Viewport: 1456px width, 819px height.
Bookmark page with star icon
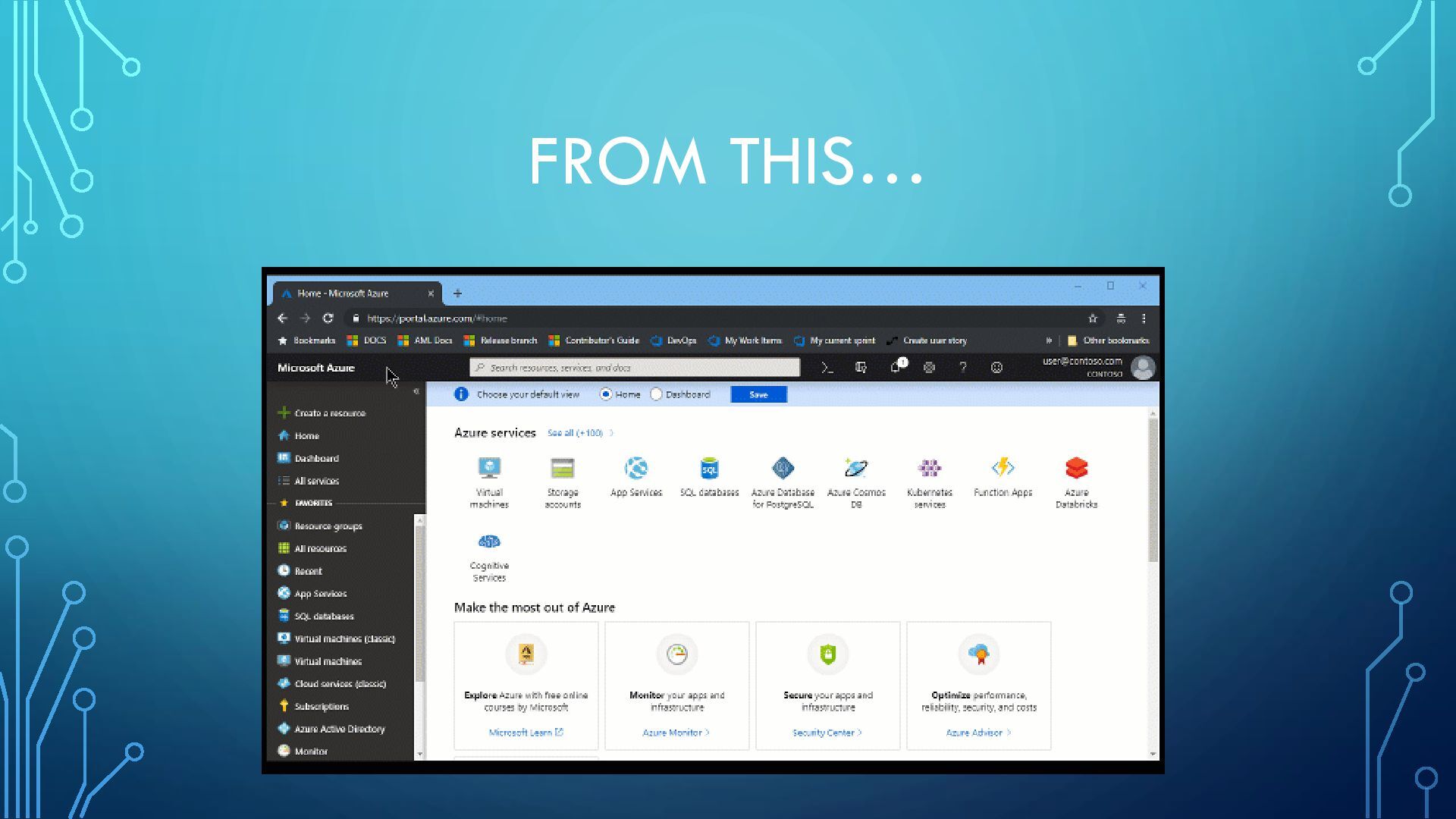pos(1093,318)
